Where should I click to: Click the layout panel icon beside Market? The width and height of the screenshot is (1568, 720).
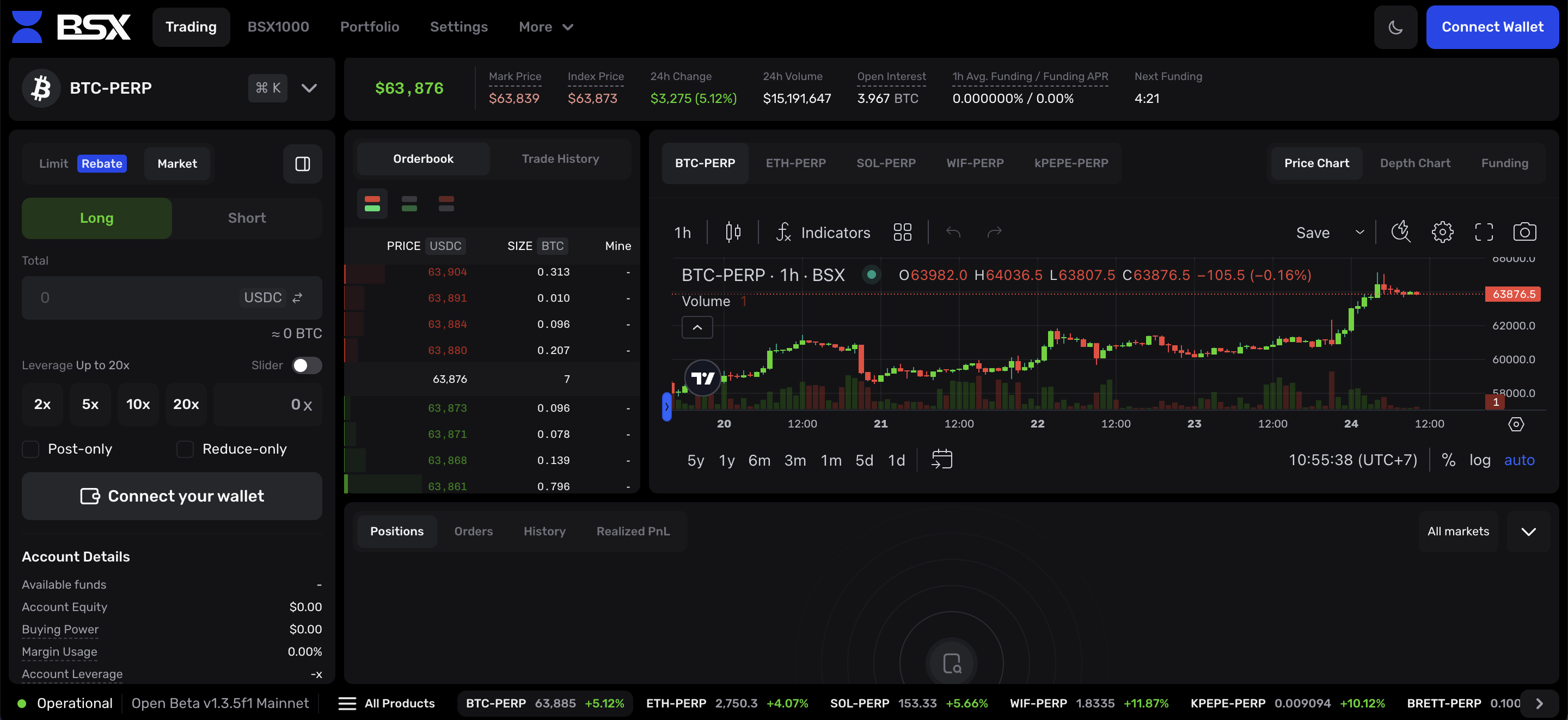303,164
